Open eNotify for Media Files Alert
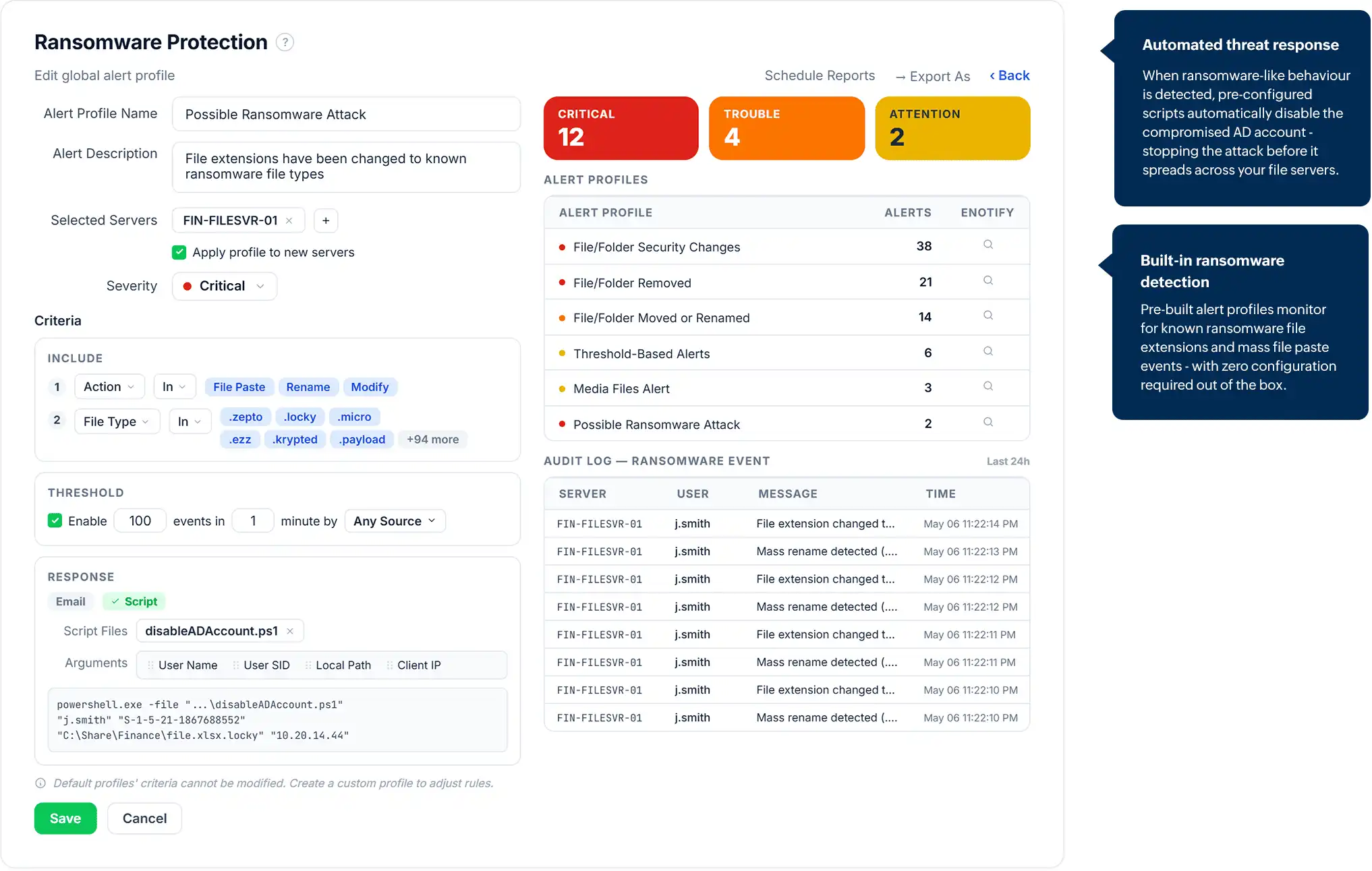Image resolution: width=1372 pixels, height=871 pixels. coord(988,386)
